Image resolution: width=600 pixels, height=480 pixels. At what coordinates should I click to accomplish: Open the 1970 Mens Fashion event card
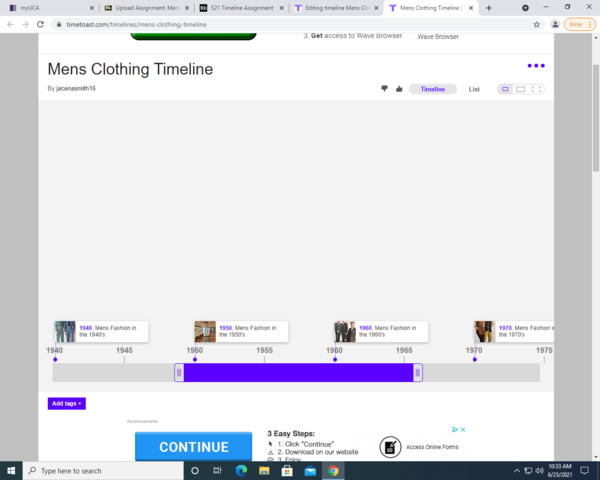514,331
